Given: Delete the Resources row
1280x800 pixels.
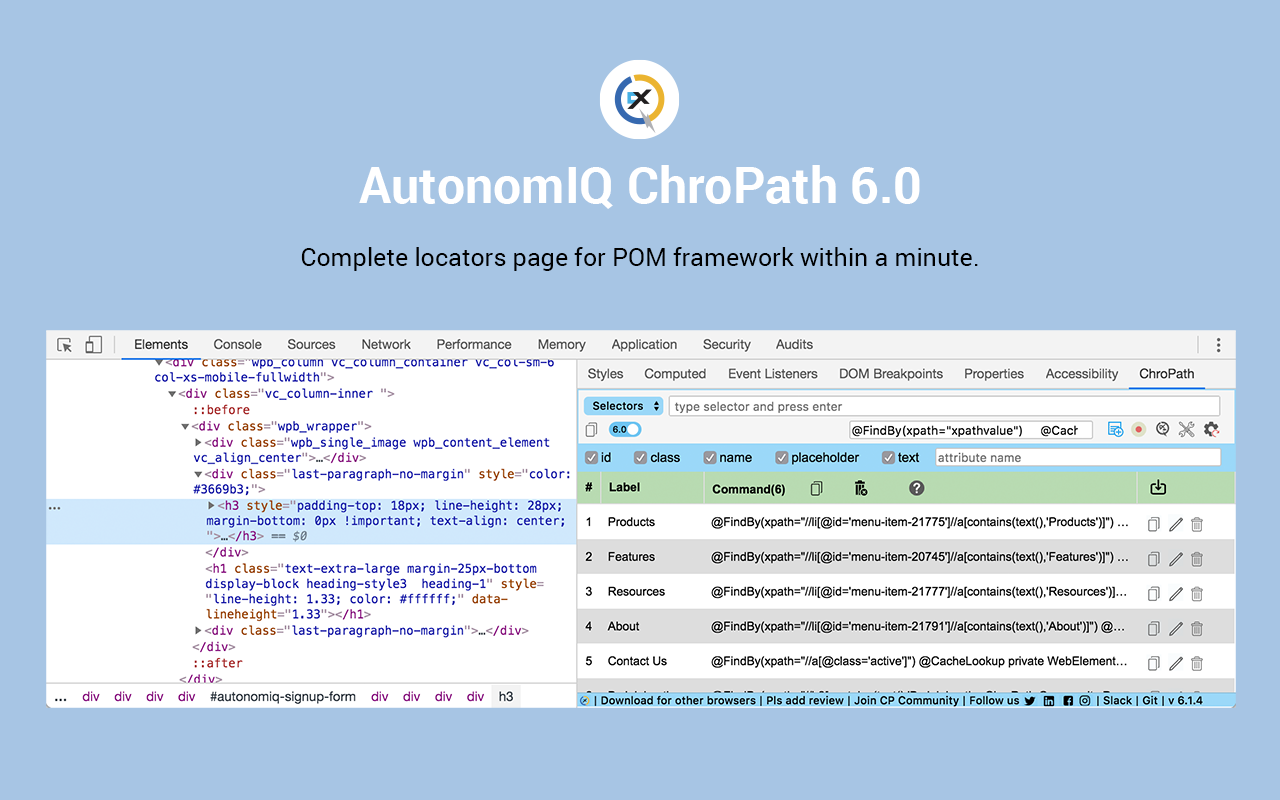Looking at the screenshot, I should pyautogui.click(x=1197, y=594).
